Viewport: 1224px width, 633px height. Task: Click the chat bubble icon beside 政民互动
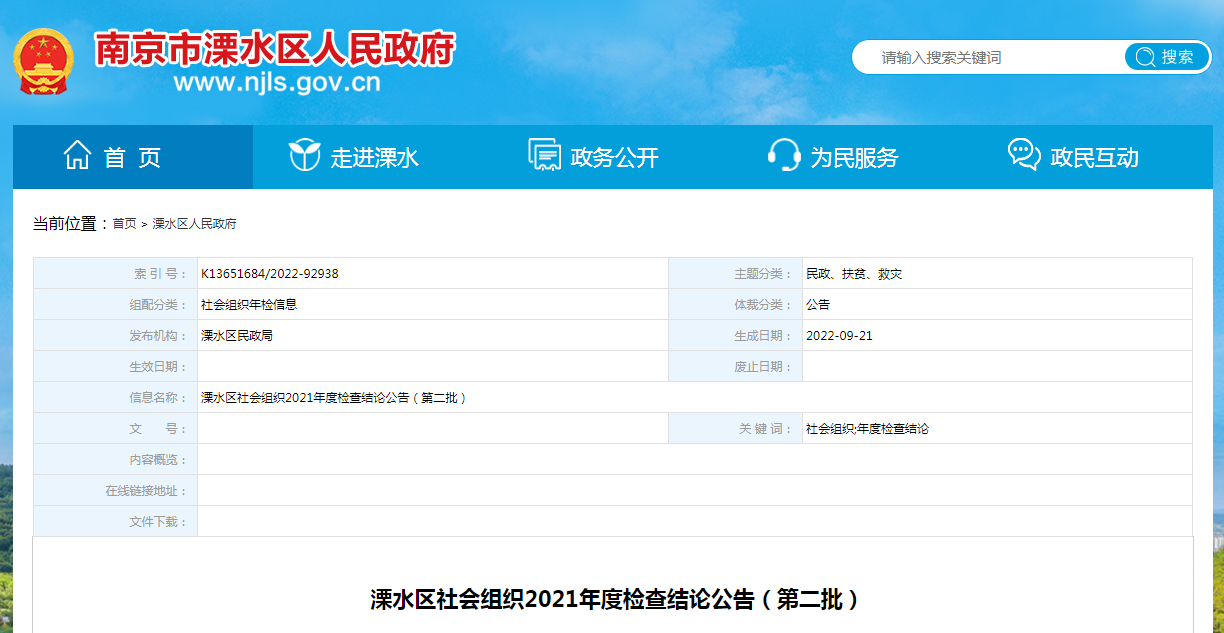pos(1023,156)
